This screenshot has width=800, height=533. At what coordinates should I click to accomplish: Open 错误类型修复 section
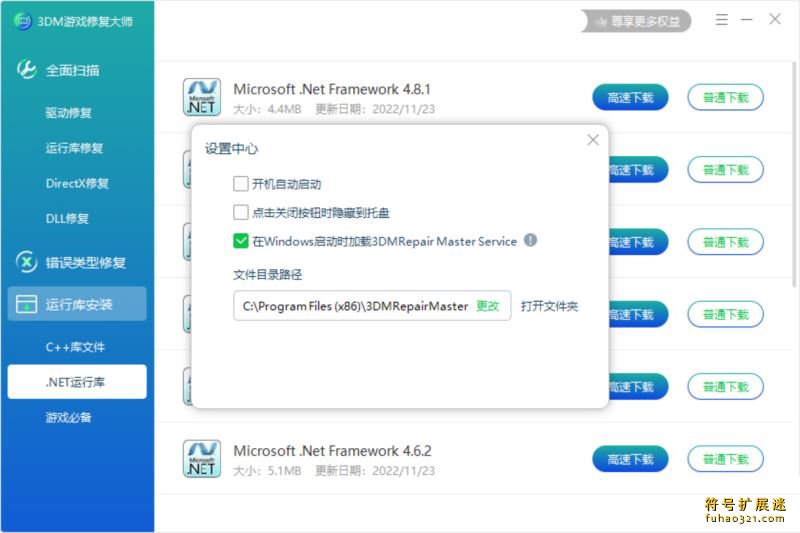[x=86, y=263]
